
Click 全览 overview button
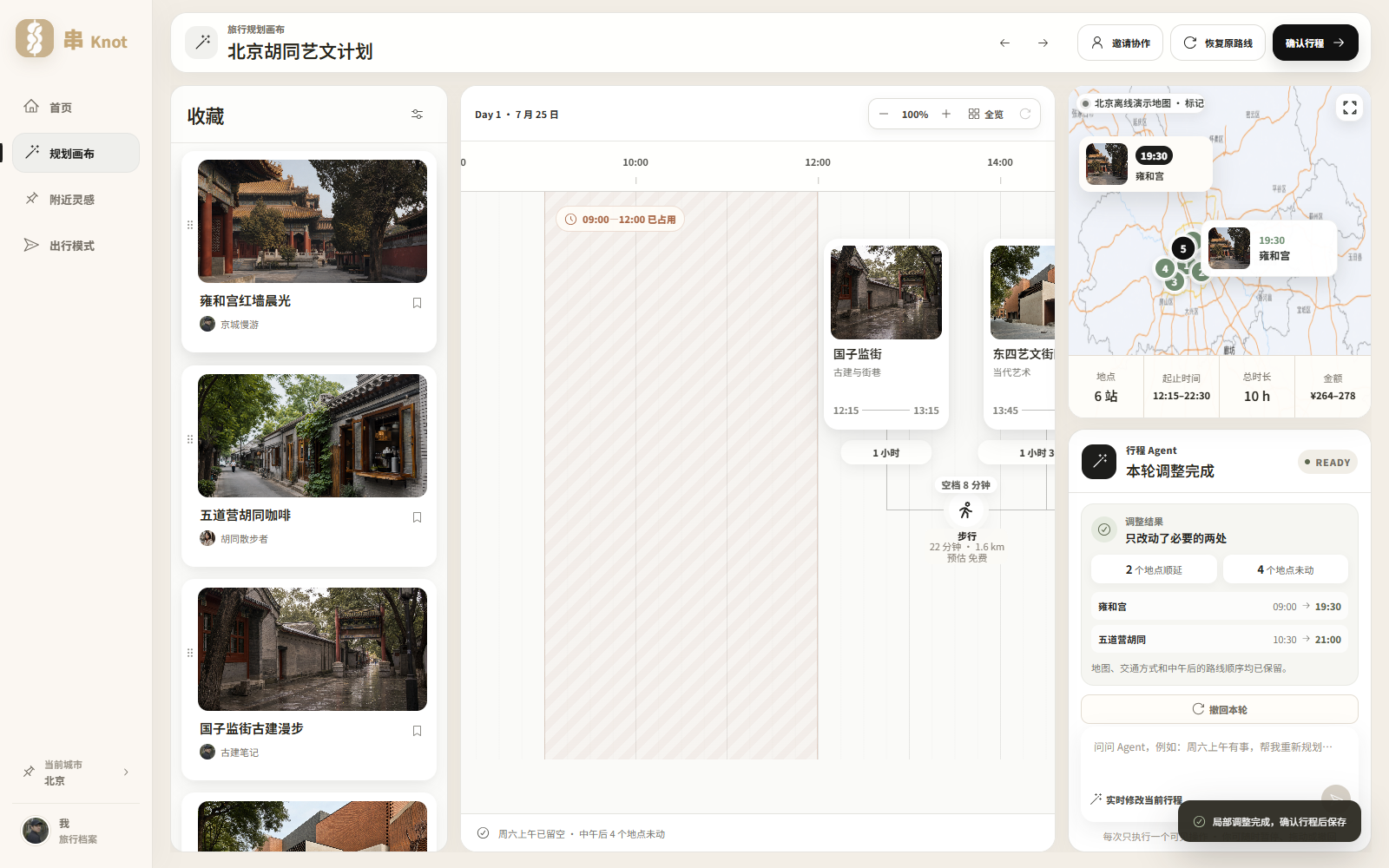coord(986,114)
